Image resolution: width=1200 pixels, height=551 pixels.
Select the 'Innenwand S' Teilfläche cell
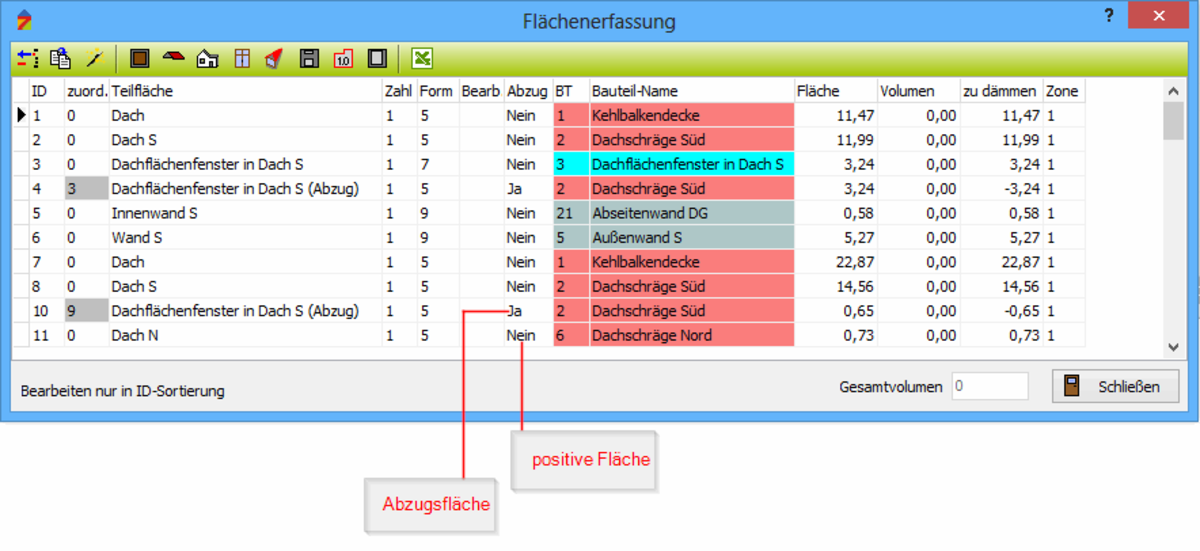click(x=245, y=213)
